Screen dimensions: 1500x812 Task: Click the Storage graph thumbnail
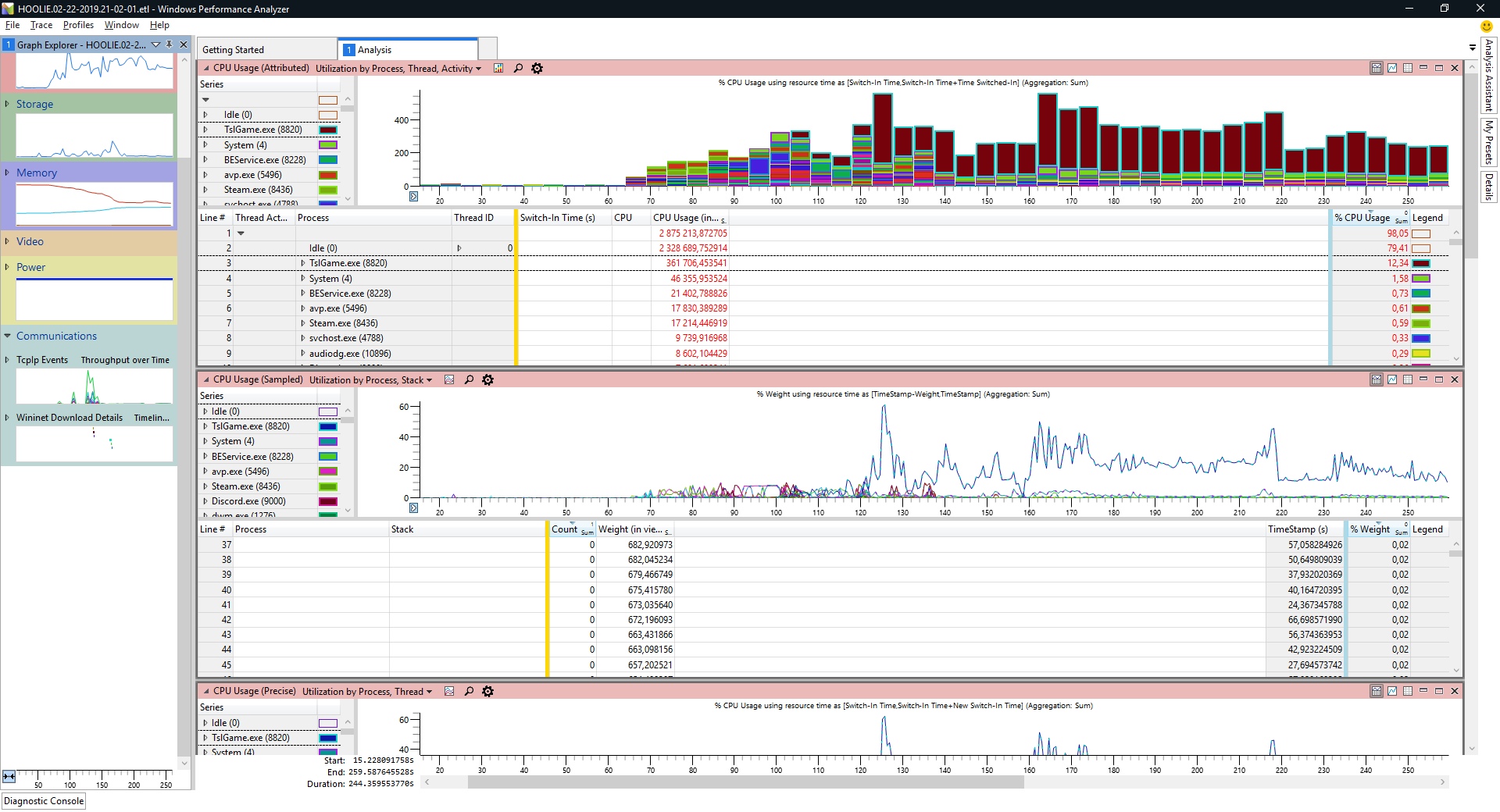point(95,135)
